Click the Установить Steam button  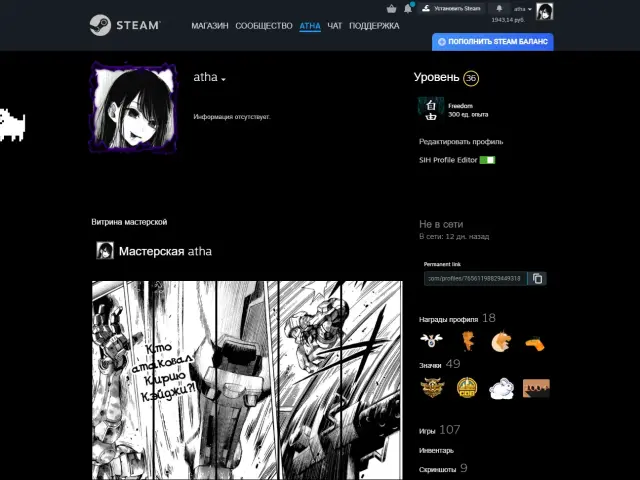(451, 8)
